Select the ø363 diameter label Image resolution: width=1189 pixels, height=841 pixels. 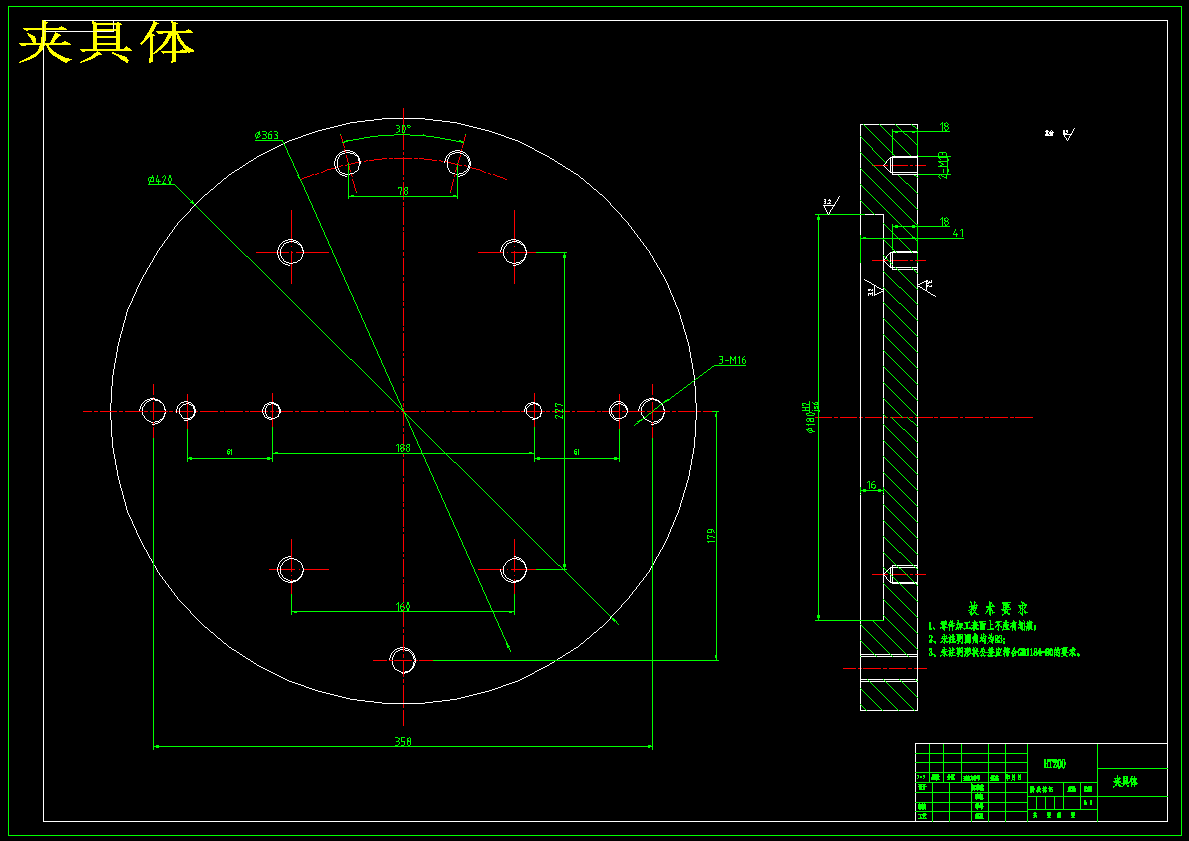(267, 136)
